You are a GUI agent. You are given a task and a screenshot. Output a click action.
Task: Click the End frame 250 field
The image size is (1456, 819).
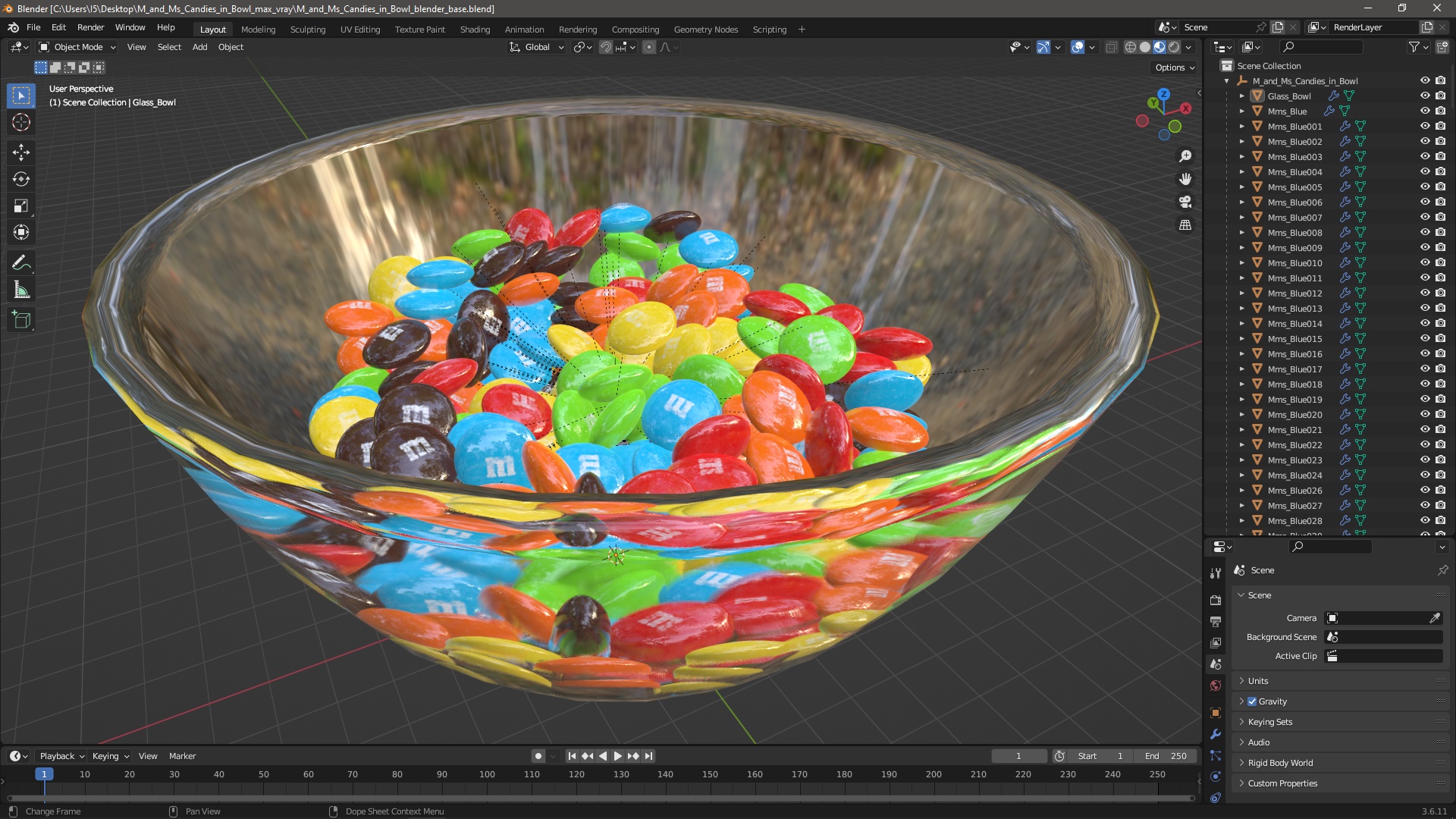pyautogui.click(x=1166, y=756)
